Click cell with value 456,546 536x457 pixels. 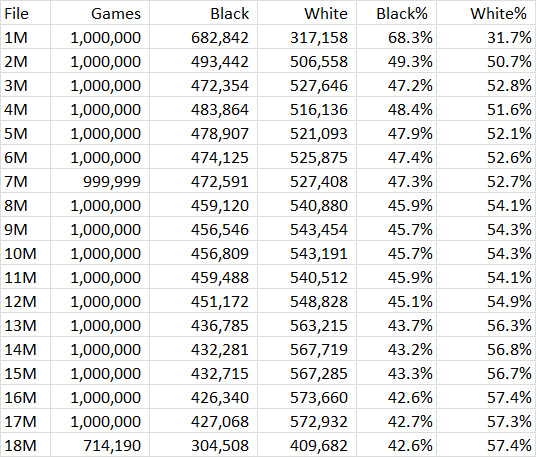[203, 229]
